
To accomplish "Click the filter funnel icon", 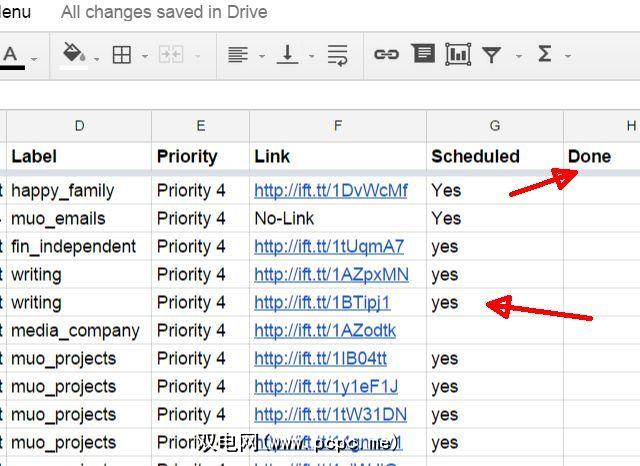I will click(492, 55).
